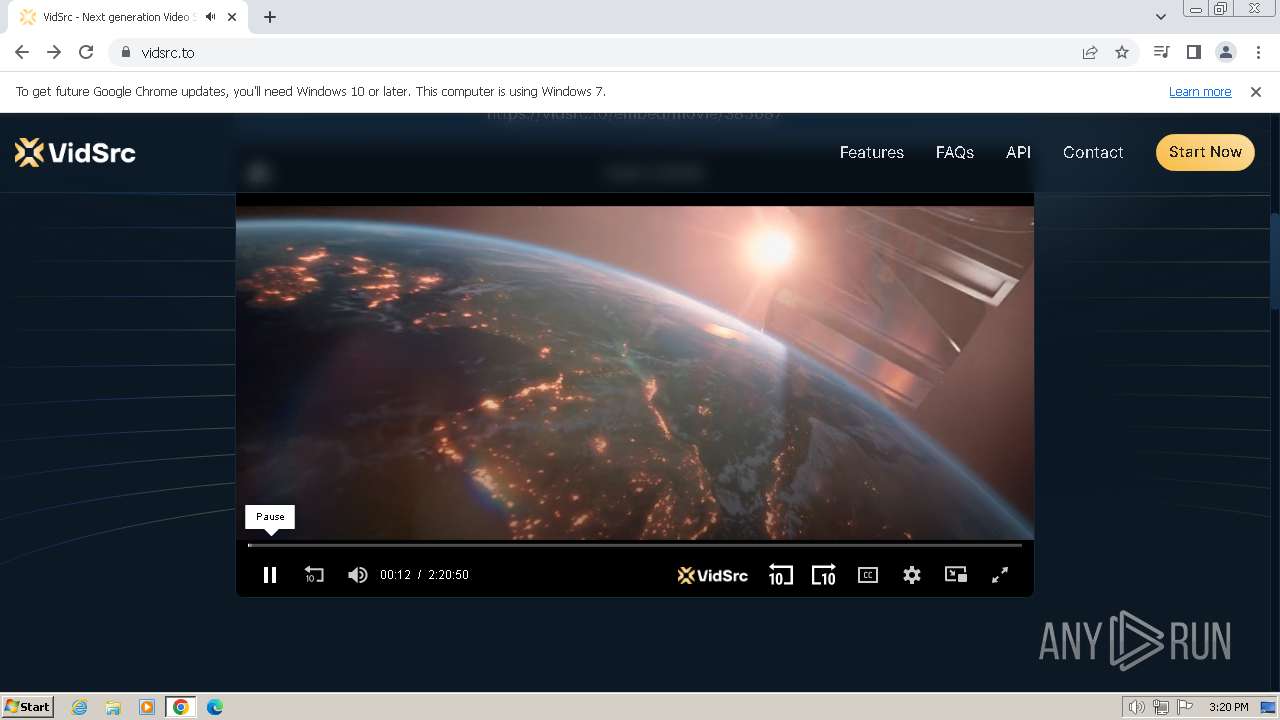The height and width of the screenshot is (720, 1280).
Task: Open Windows Media Player from taskbar
Action: tap(147, 707)
